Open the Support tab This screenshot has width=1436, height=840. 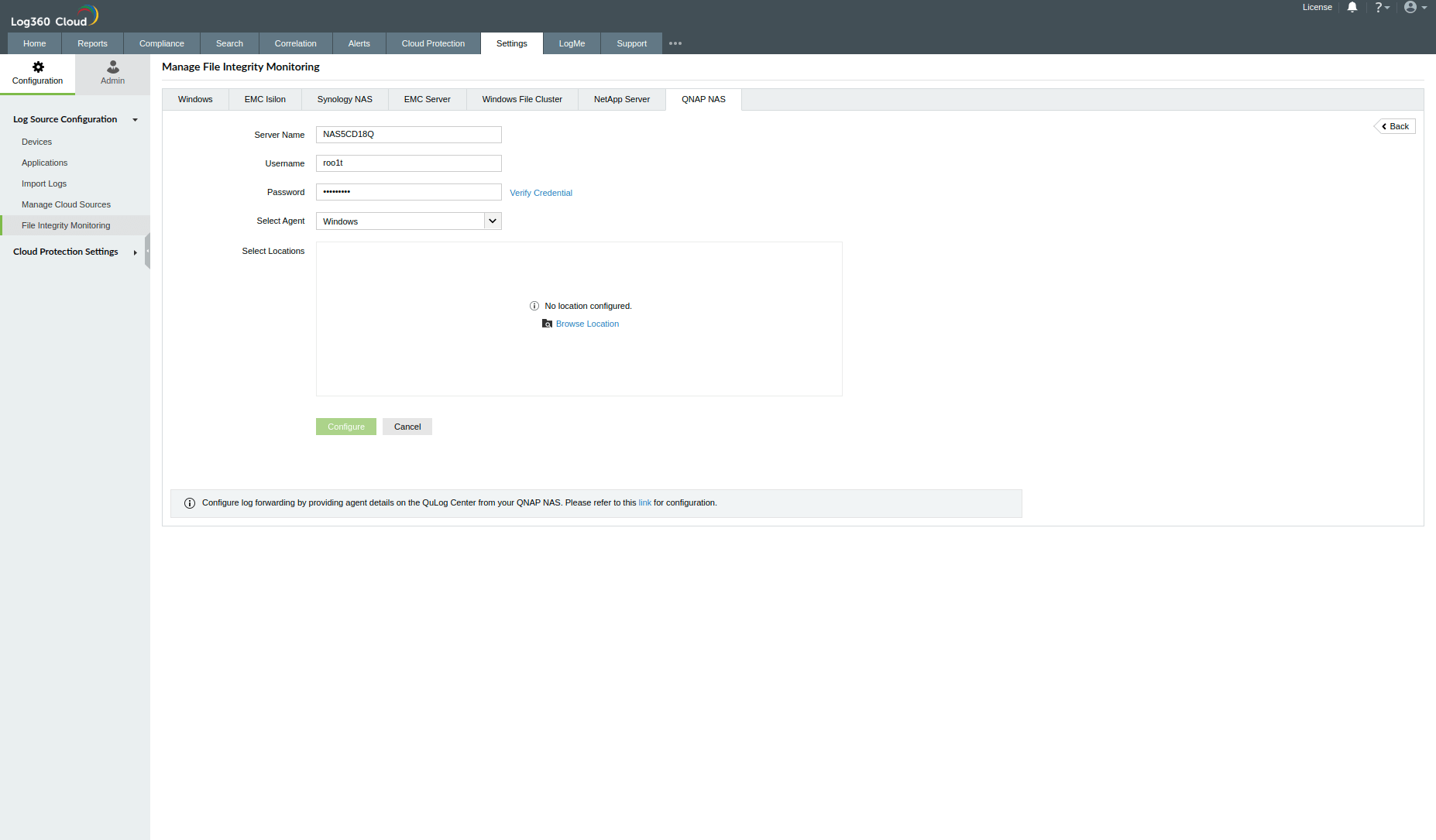click(632, 43)
